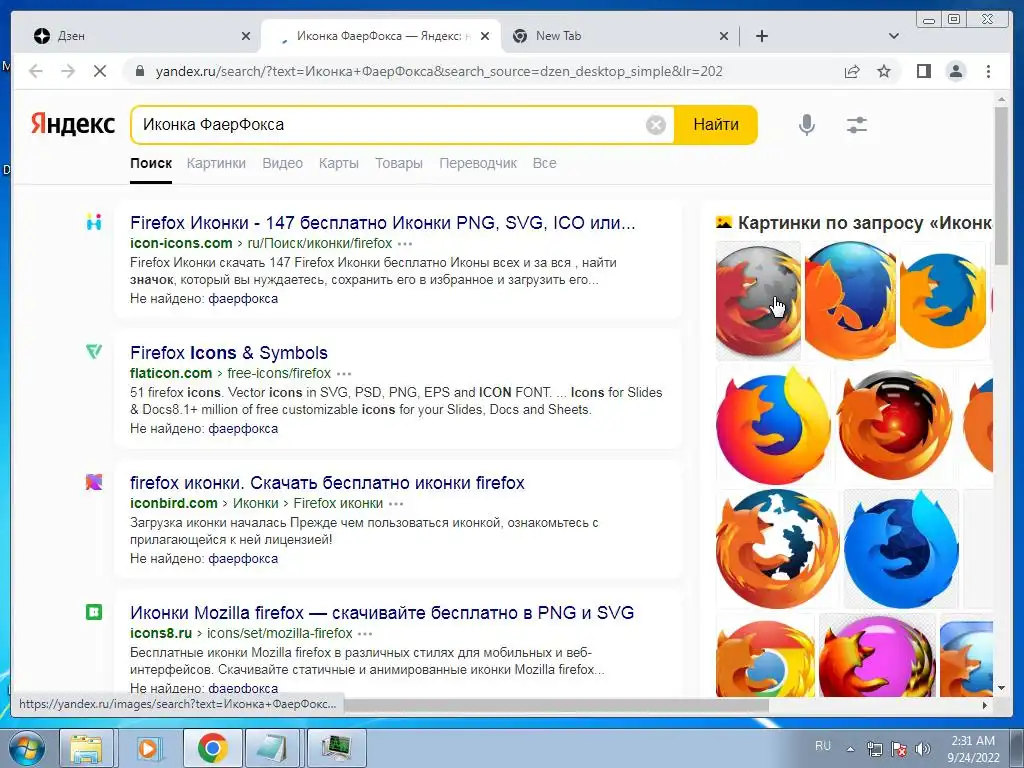Click the flaticon favicon
Viewport: 1024px width, 768px height.
pyautogui.click(x=94, y=352)
